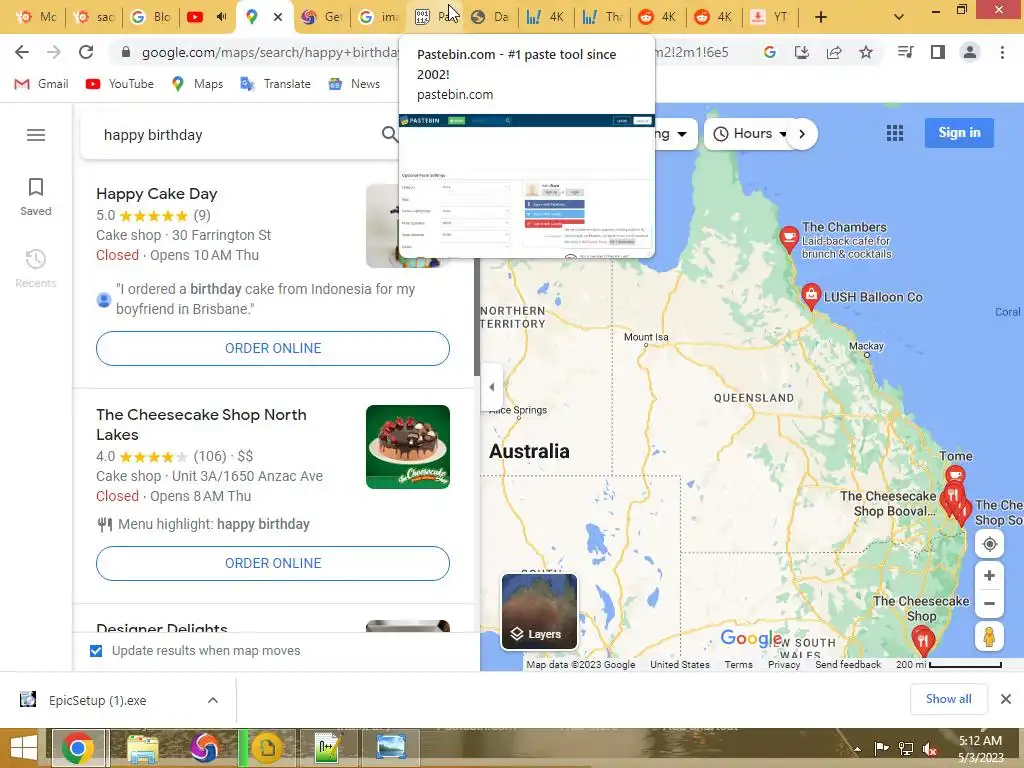
Task: Open the tab search chevron
Action: (899, 17)
